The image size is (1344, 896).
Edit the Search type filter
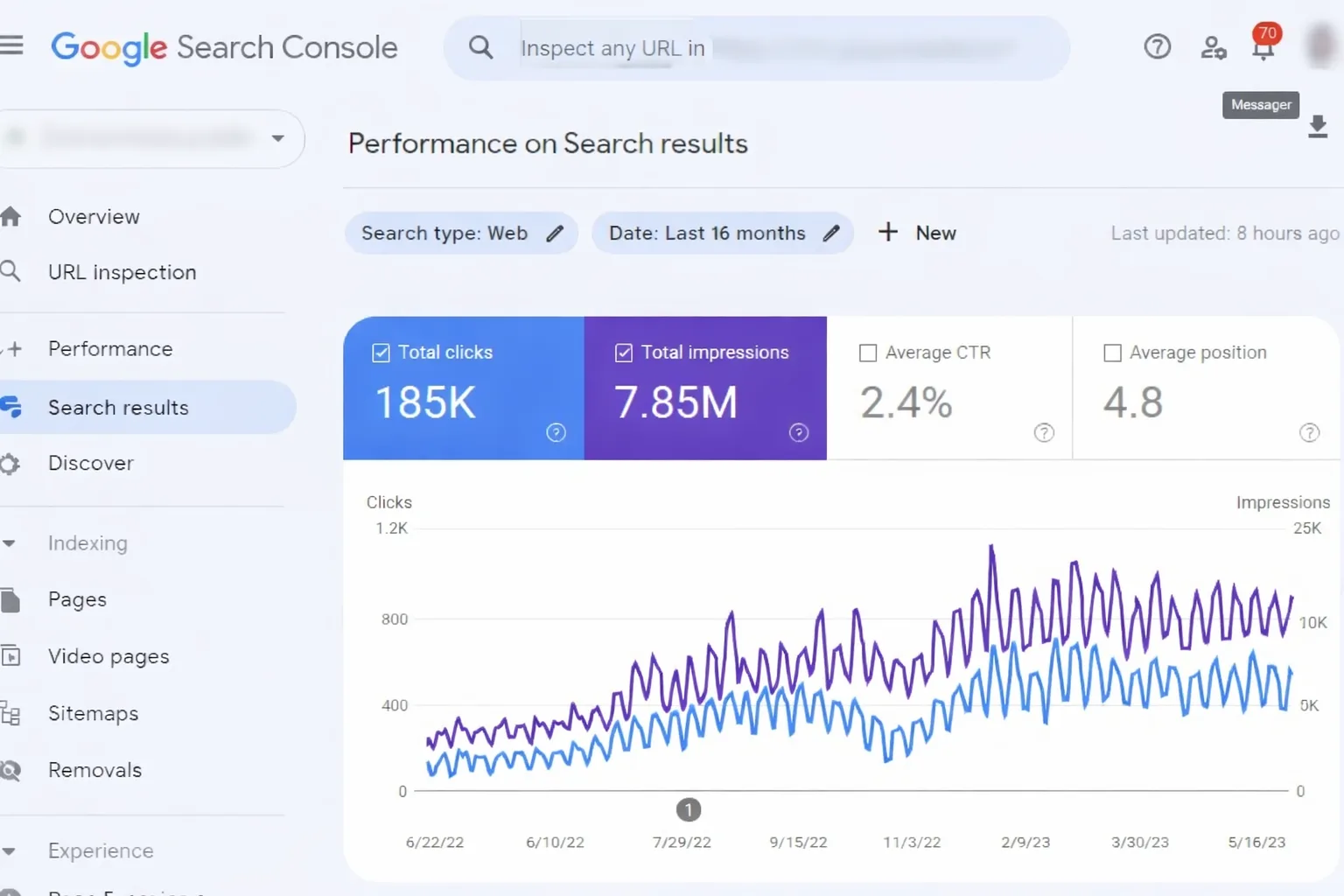[555, 233]
